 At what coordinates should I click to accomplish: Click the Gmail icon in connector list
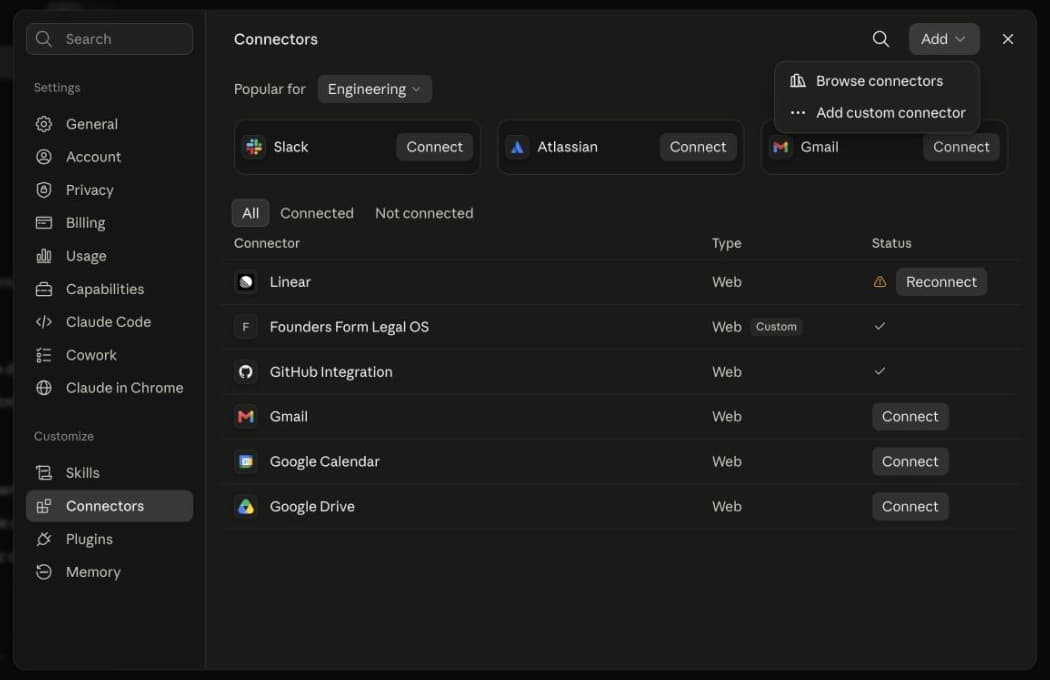tap(246, 417)
